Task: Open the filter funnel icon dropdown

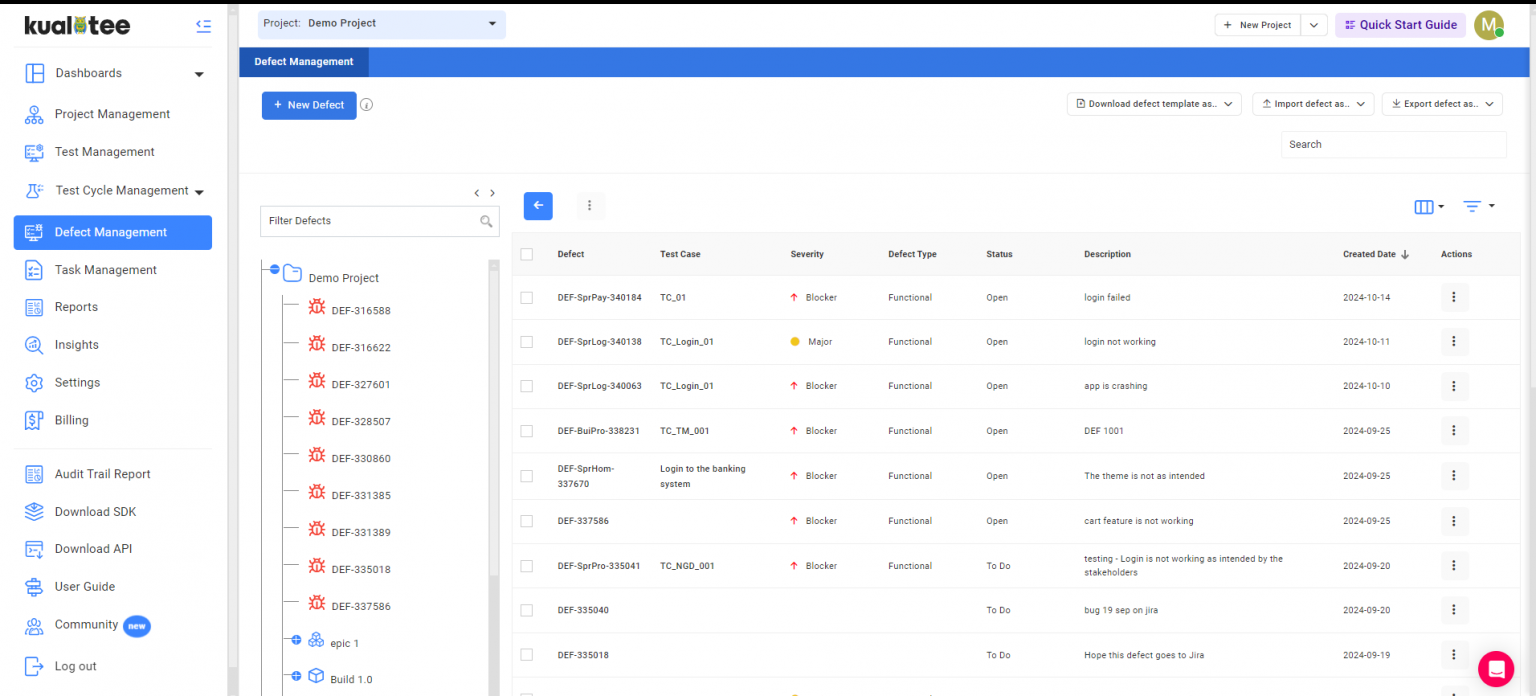Action: [1478, 206]
